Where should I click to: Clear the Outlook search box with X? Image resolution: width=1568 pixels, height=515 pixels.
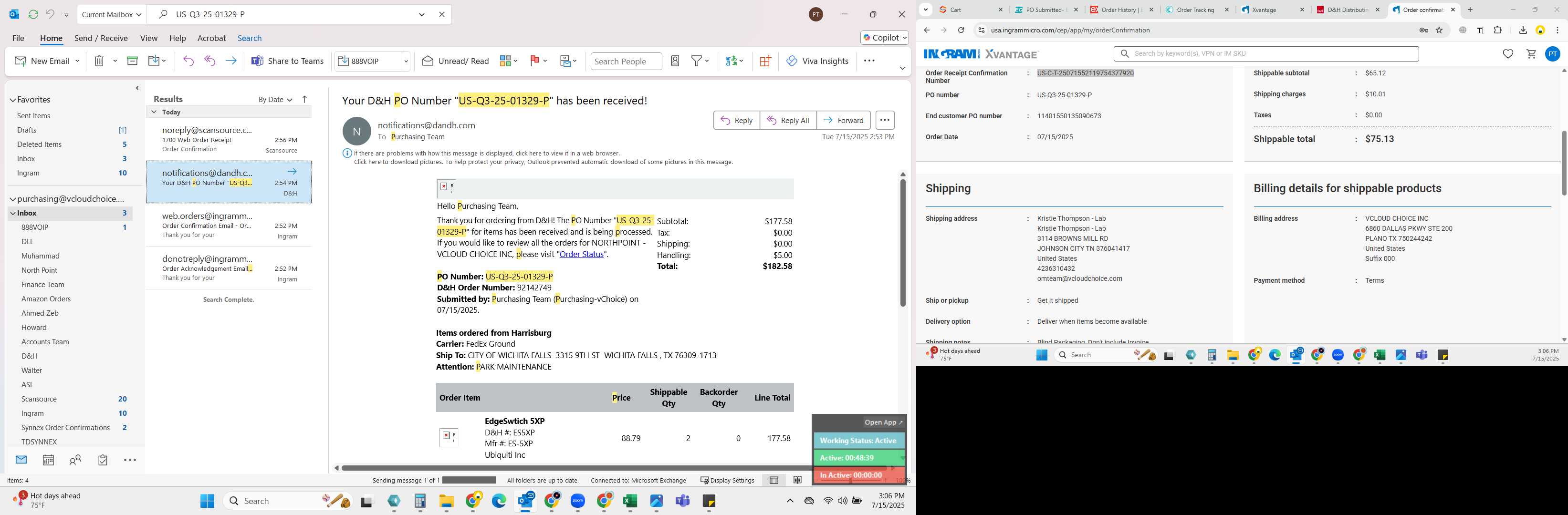442,14
